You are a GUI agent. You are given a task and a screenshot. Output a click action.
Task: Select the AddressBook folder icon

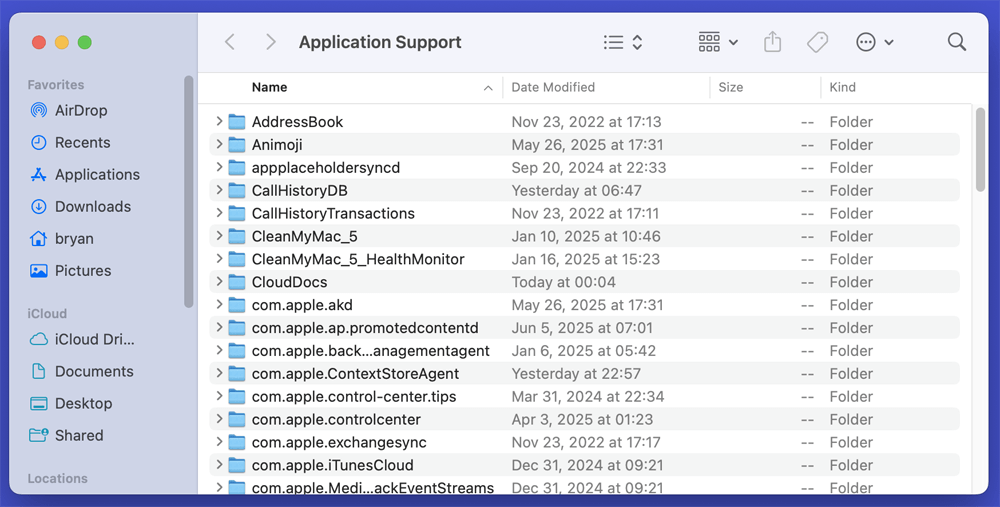click(x=237, y=122)
